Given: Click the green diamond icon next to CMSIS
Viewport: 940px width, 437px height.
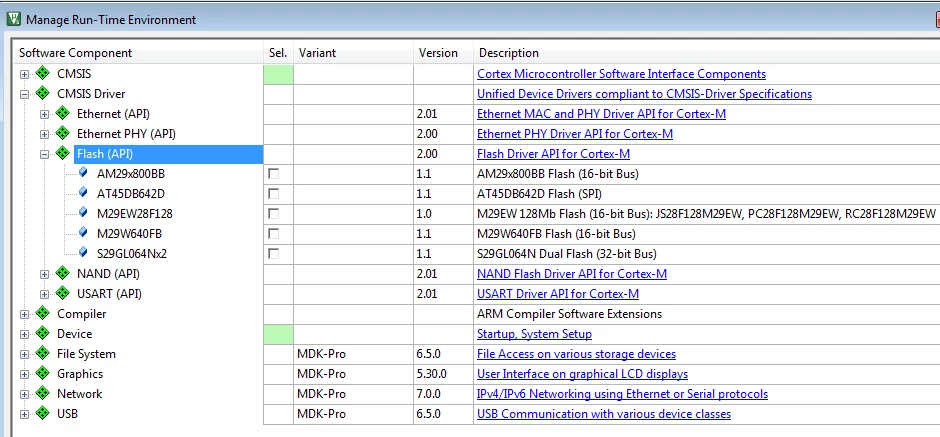Looking at the screenshot, I should coord(42,74).
